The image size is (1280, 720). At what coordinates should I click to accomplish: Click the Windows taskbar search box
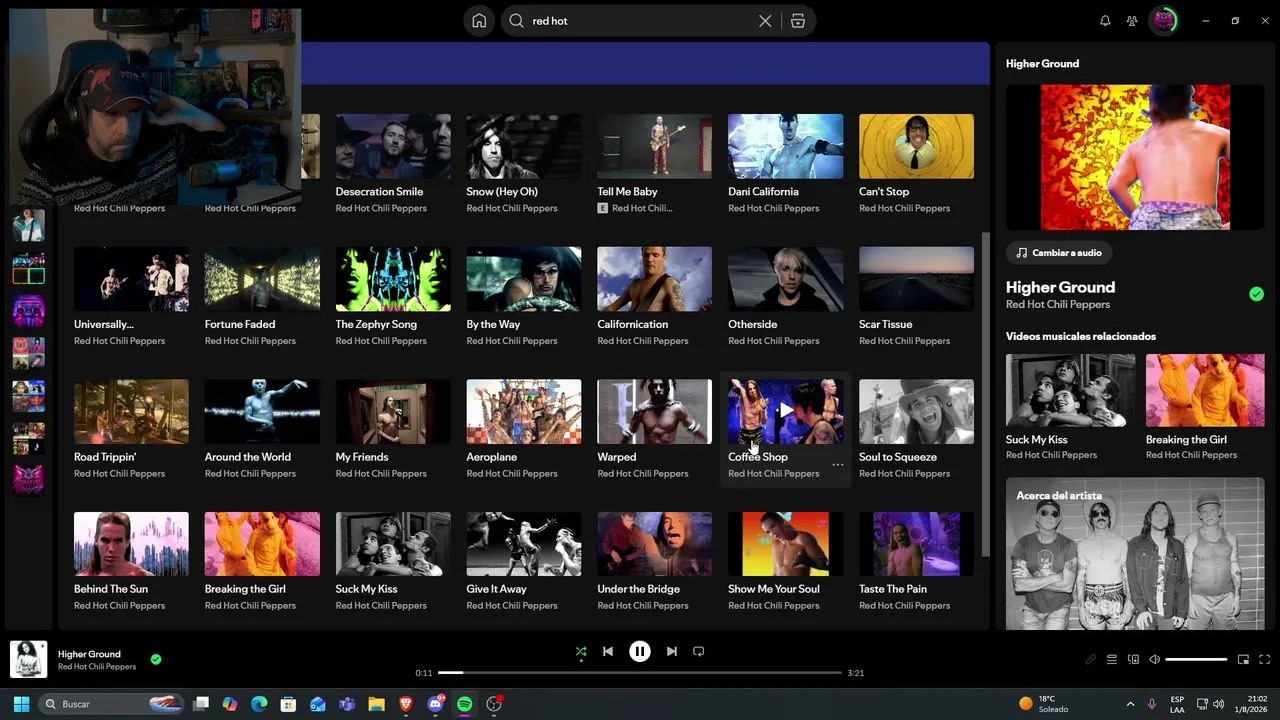113,704
